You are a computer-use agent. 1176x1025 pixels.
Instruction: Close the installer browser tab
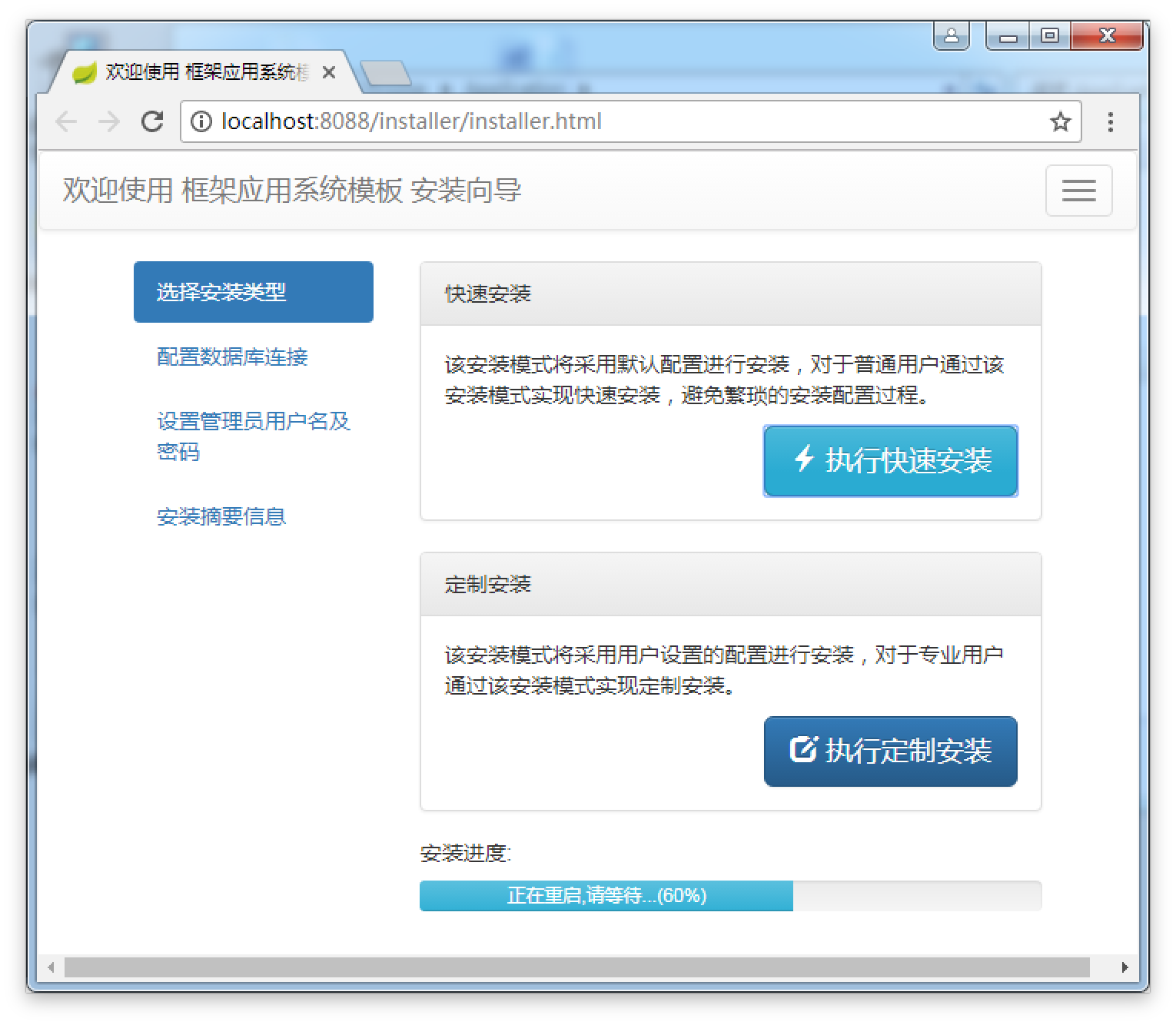tap(329, 72)
